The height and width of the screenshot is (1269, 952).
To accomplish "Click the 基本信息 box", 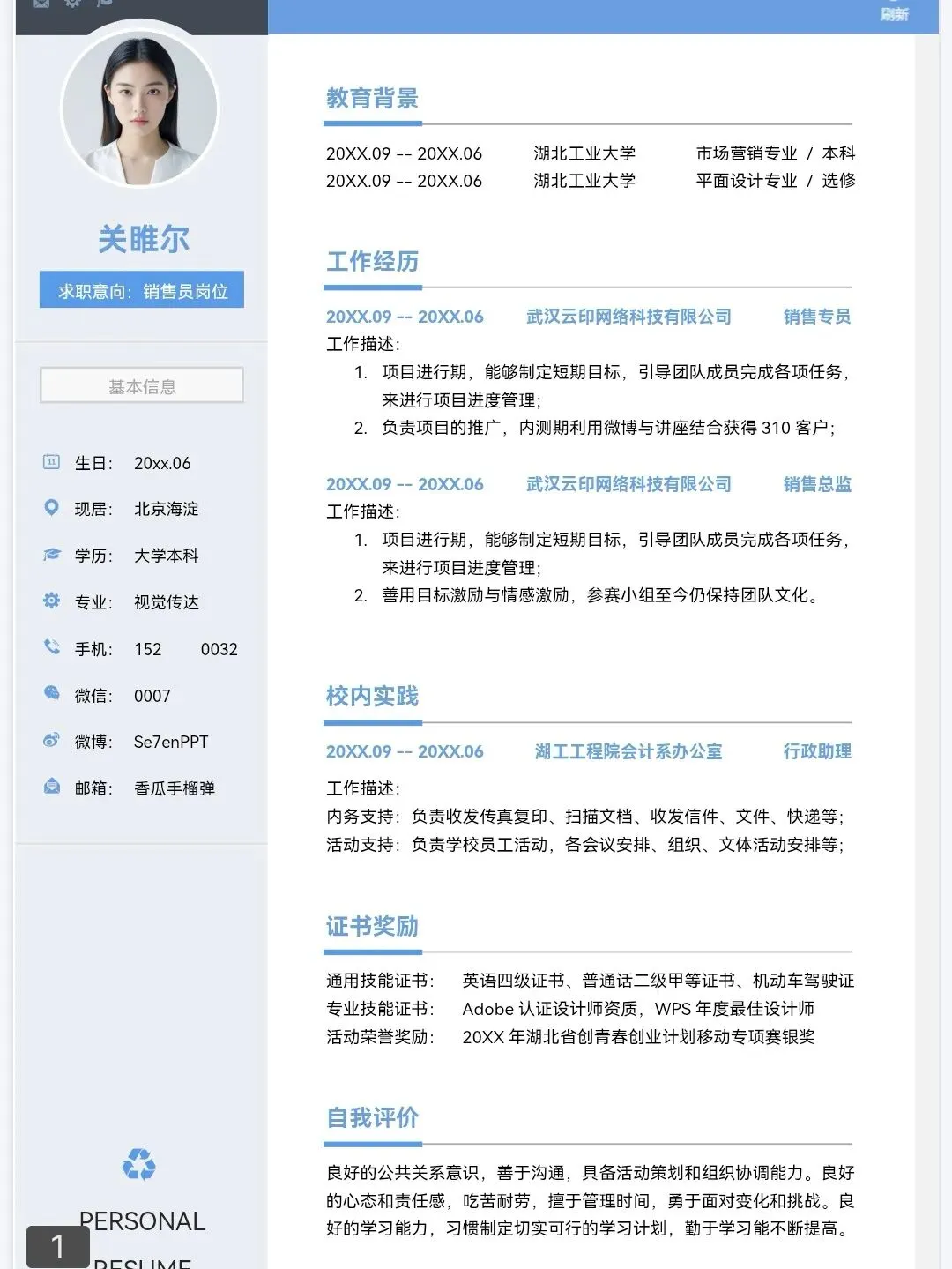I will click(142, 386).
